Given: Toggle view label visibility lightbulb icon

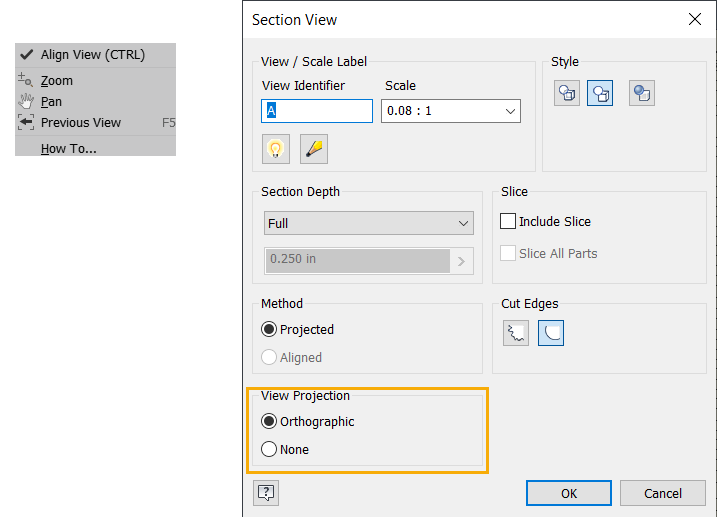Looking at the screenshot, I should pyautogui.click(x=275, y=149).
